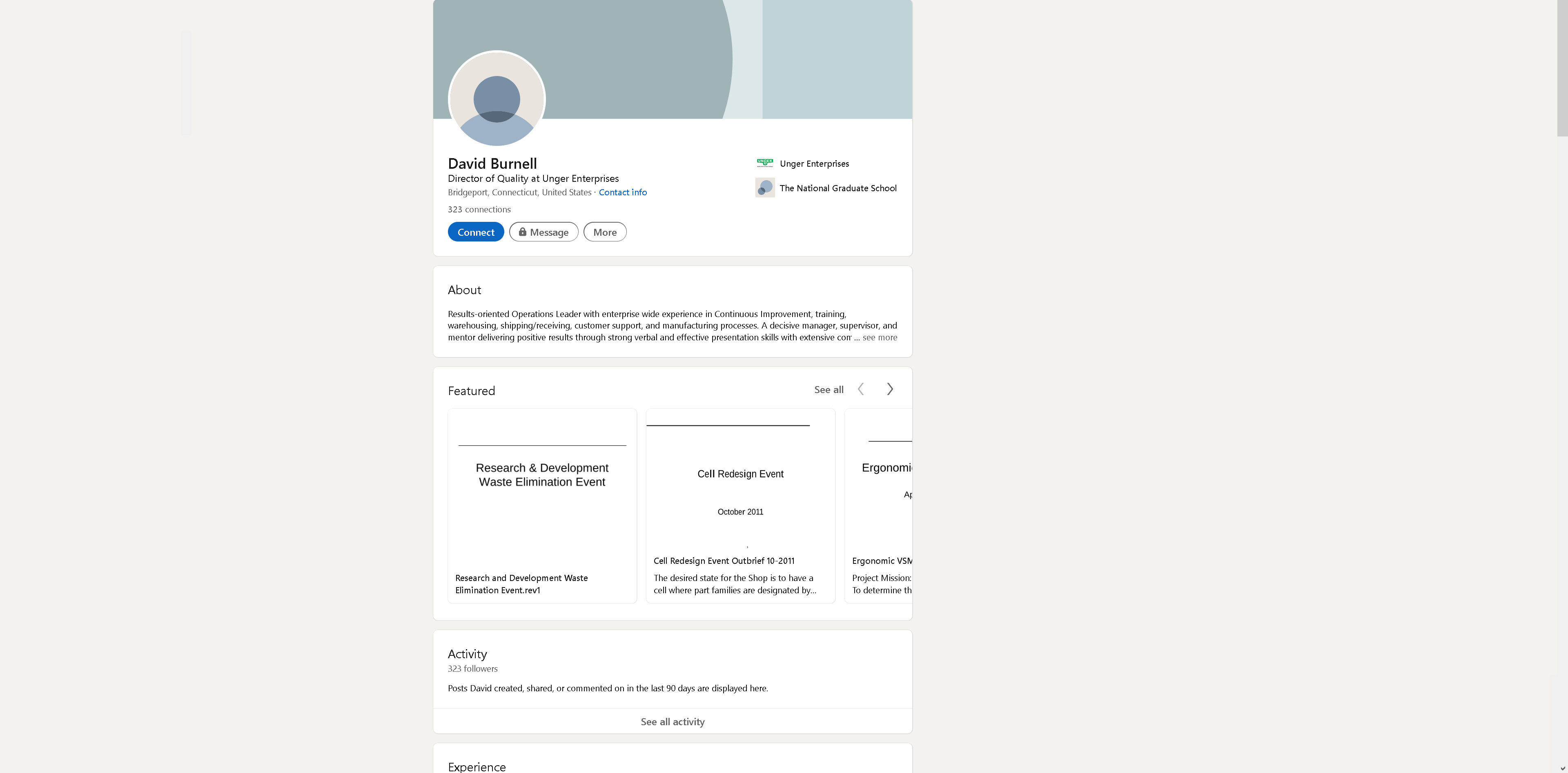The image size is (1568, 773).
Task: Click the Activity section heading
Action: point(467,654)
